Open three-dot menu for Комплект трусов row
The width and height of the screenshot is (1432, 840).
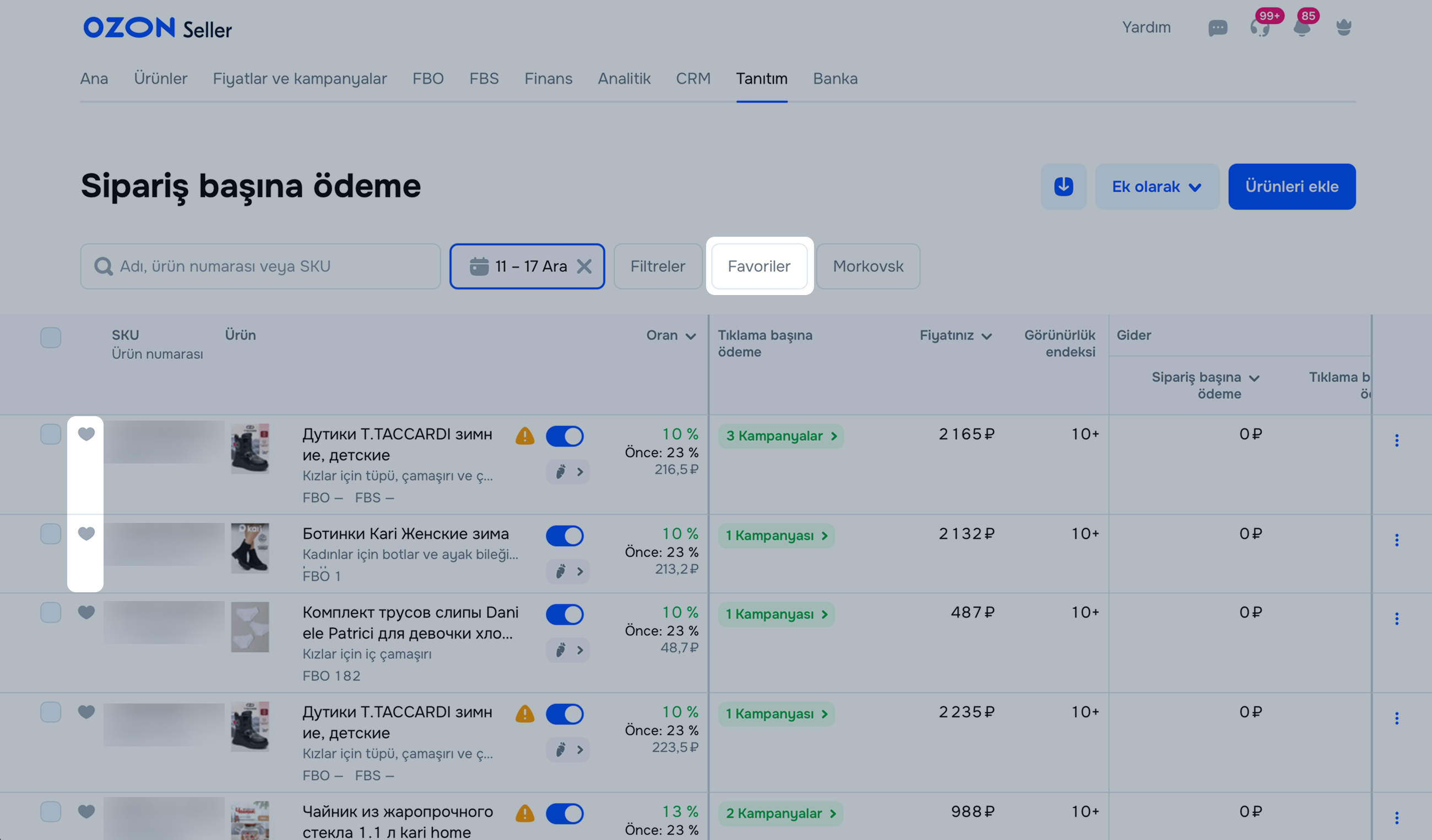[x=1396, y=619]
